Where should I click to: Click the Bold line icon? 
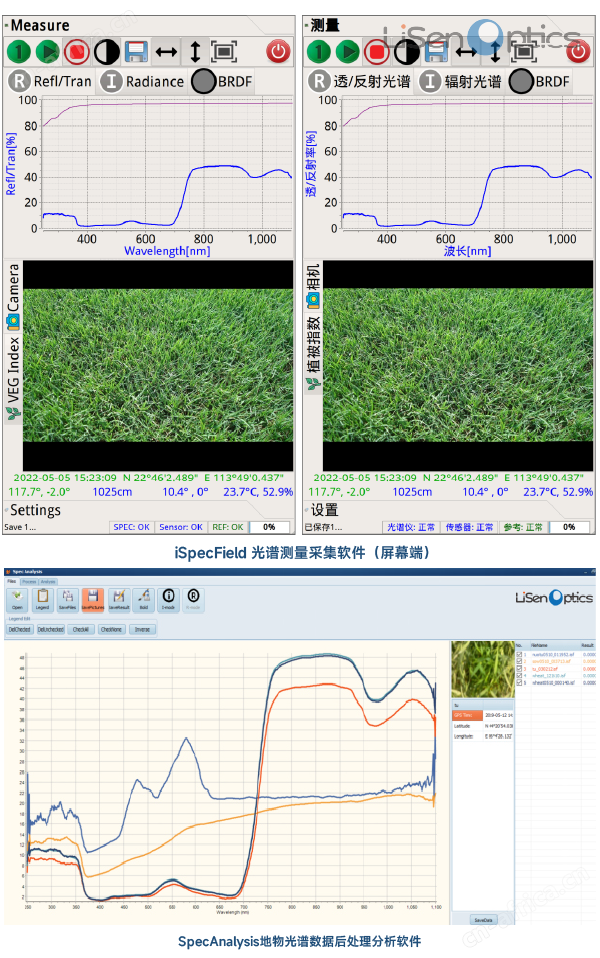tap(144, 599)
